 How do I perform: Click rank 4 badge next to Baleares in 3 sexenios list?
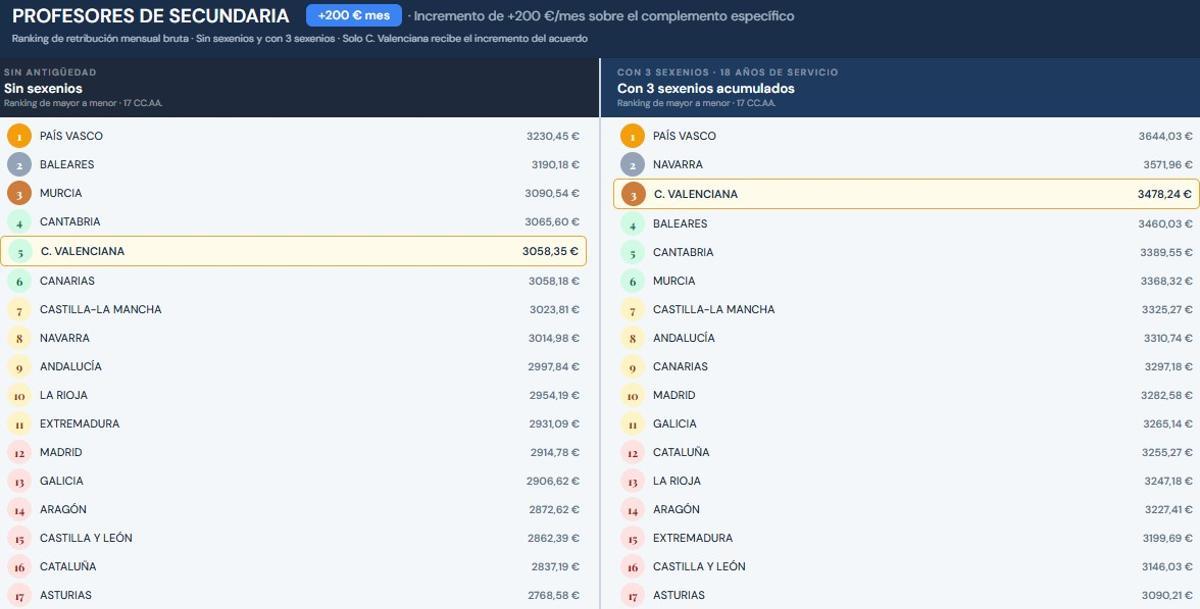[632, 224]
